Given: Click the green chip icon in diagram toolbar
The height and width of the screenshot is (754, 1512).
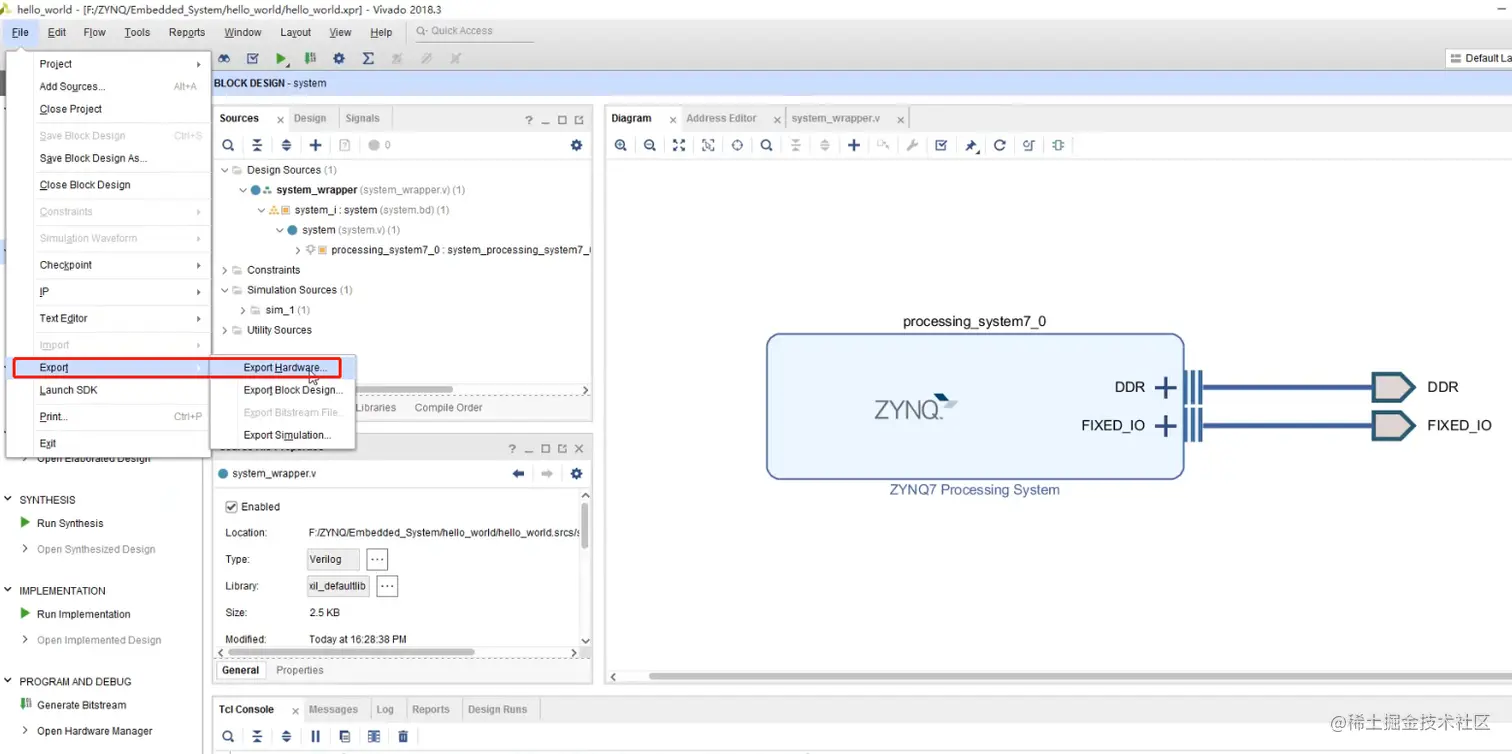Looking at the screenshot, I should click(1058, 145).
